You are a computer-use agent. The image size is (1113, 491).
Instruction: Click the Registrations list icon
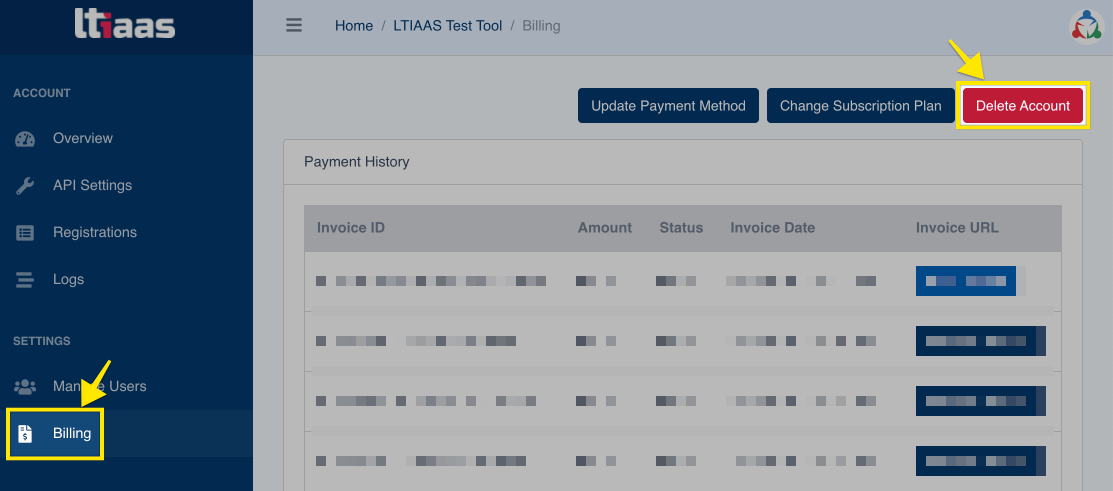pos(25,233)
